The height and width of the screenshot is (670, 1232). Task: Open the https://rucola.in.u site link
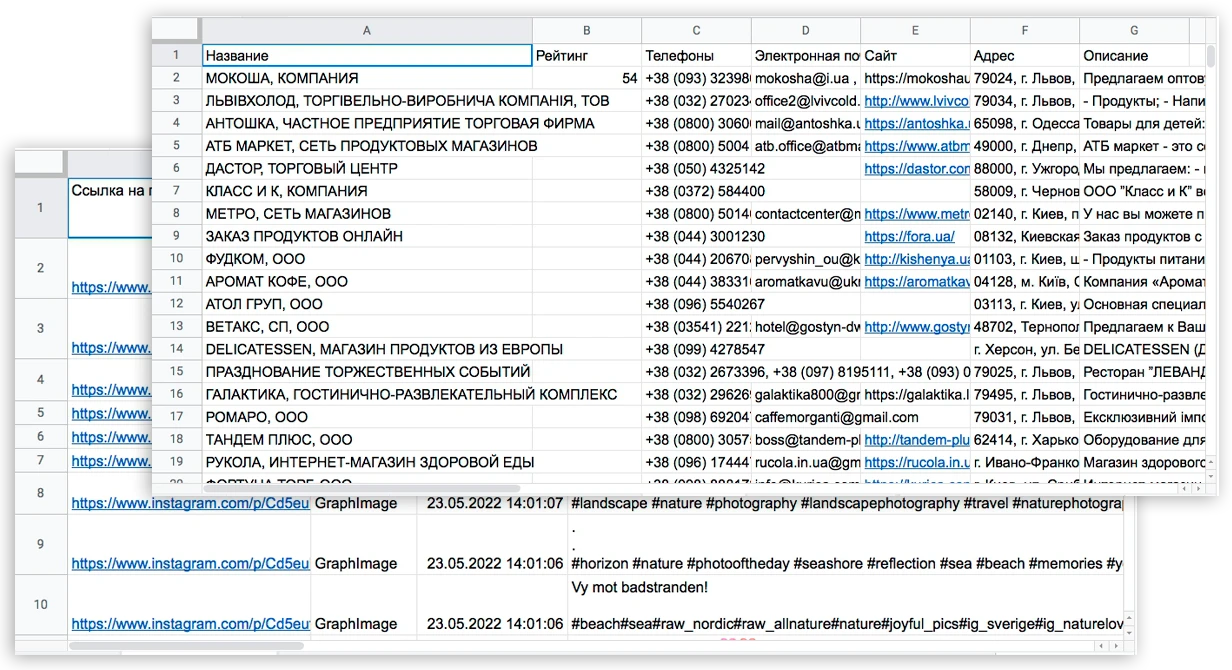917,463
